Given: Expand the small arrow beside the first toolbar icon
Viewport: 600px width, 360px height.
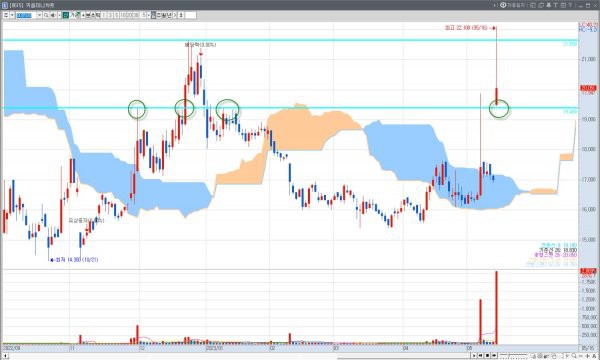Looking at the screenshot, I should point(12,15).
